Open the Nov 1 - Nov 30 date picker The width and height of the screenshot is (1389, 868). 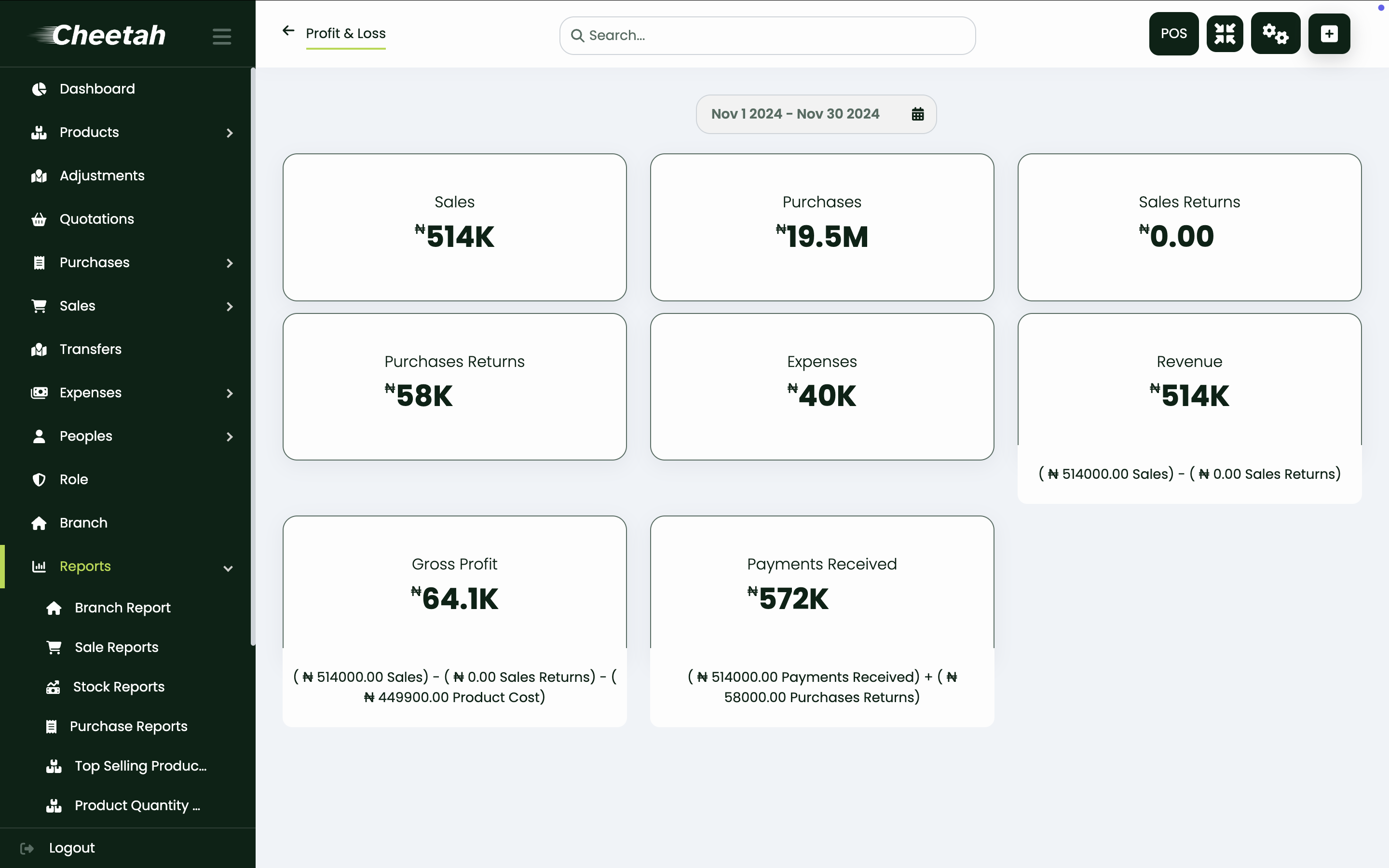pos(795,114)
